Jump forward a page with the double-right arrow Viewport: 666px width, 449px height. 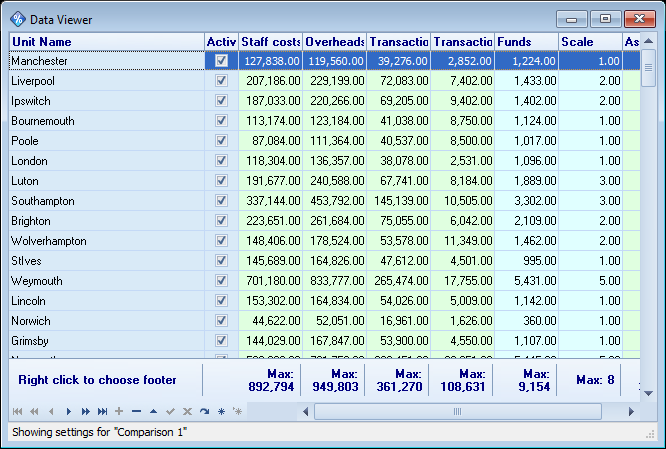pyautogui.click(x=85, y=411)
